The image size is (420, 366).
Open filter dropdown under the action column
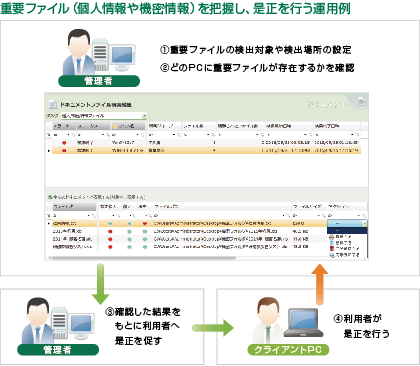[x=359, y=216]
